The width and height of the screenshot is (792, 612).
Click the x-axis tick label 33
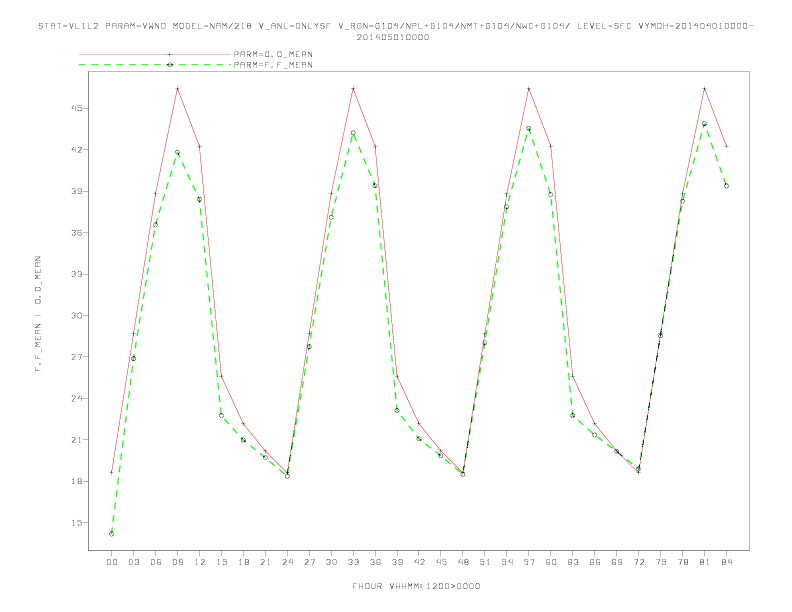click(353, 562)
